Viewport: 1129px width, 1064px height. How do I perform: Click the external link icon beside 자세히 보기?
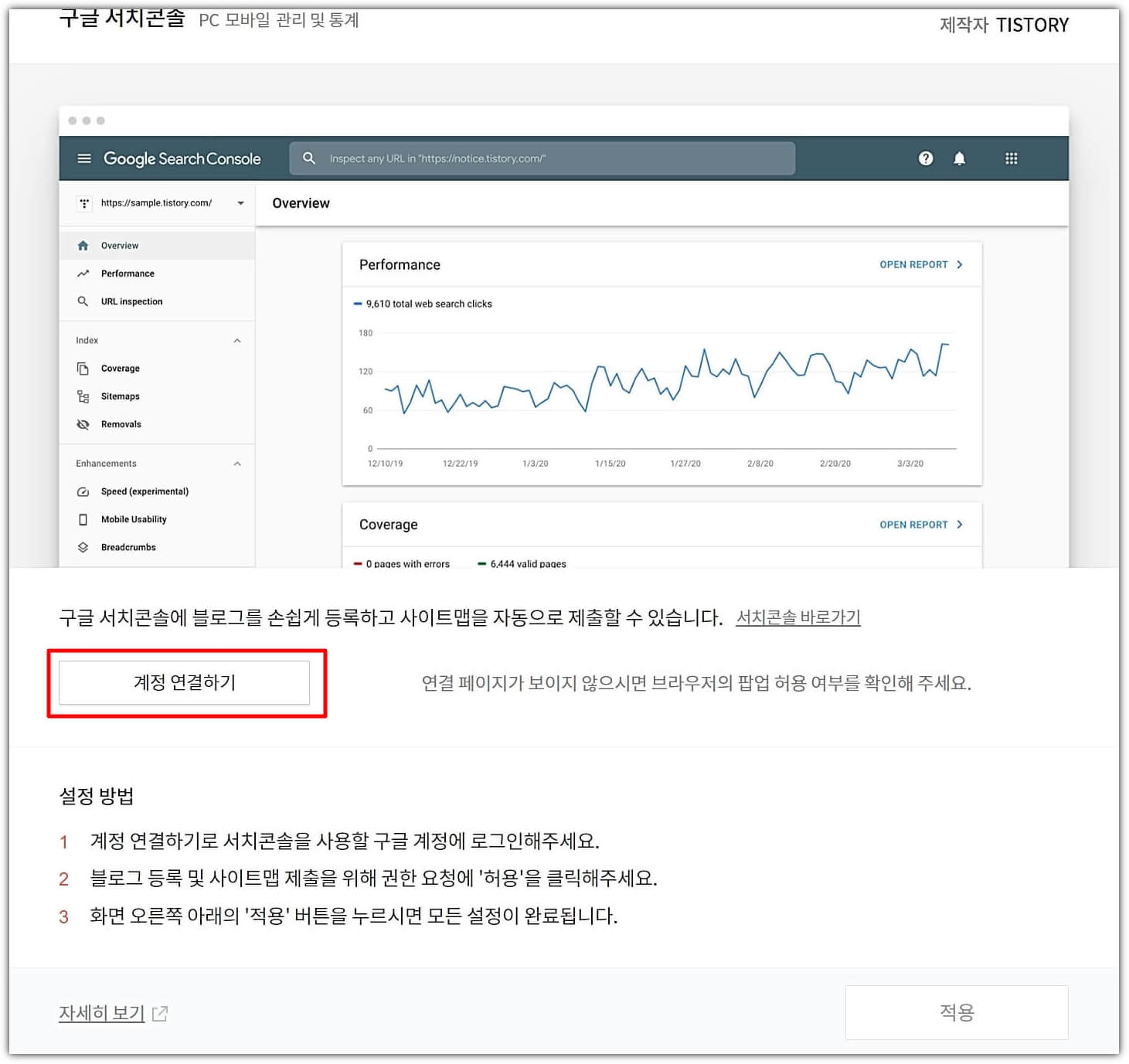pos(161,1013)
